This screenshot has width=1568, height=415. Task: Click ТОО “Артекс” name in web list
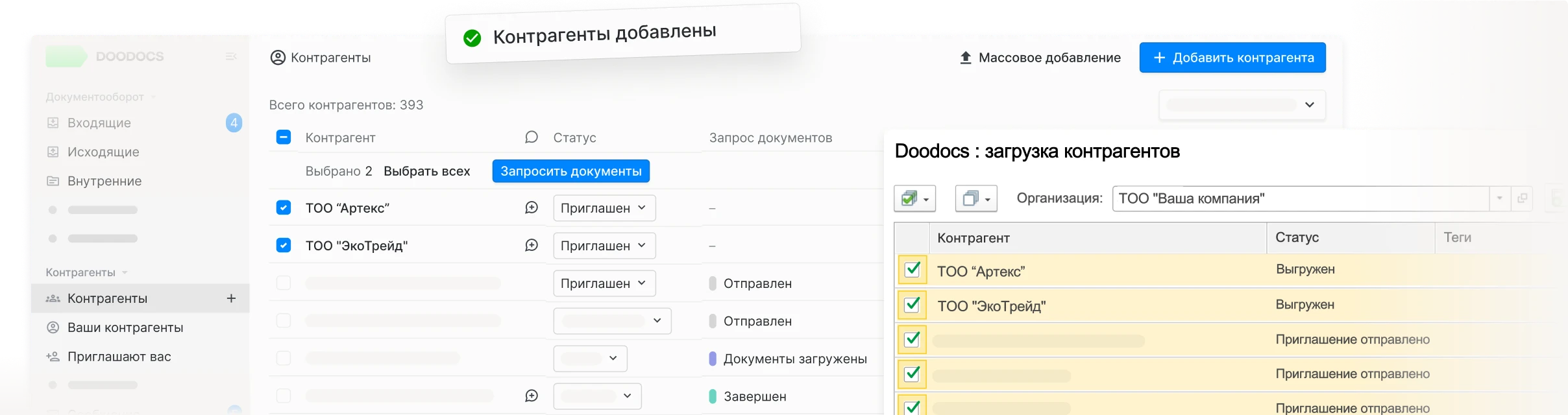click(x=347, y=208)
